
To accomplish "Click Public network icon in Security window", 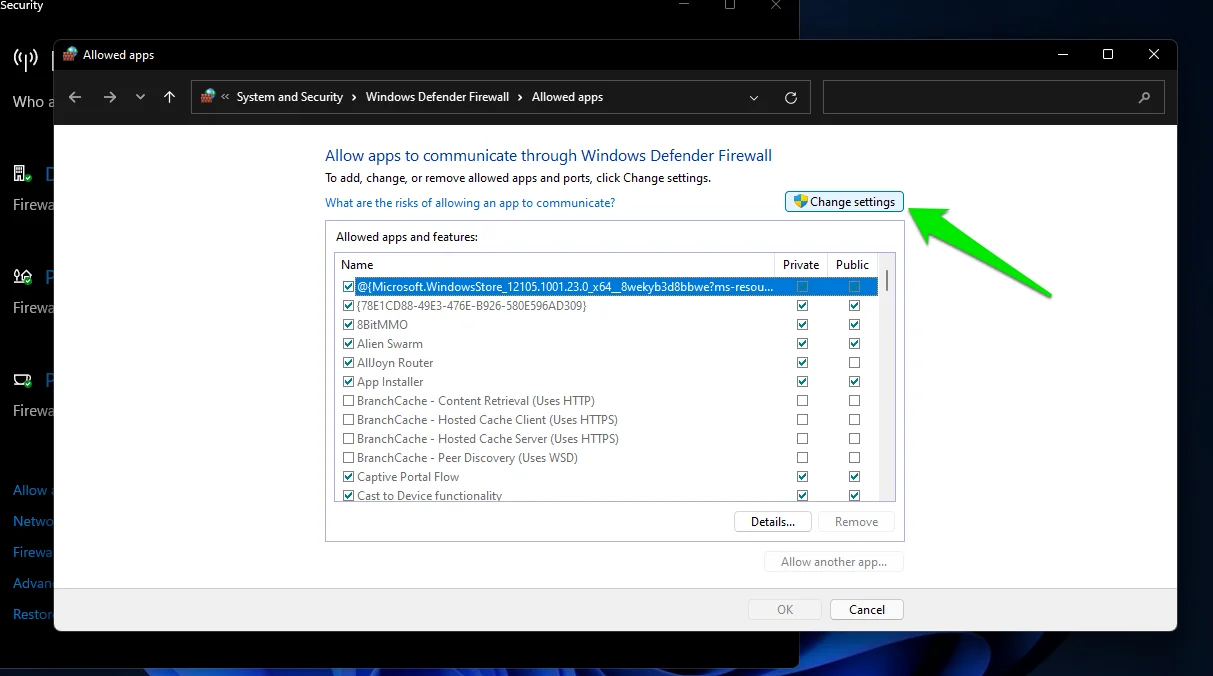I will [x=22, y=380].
